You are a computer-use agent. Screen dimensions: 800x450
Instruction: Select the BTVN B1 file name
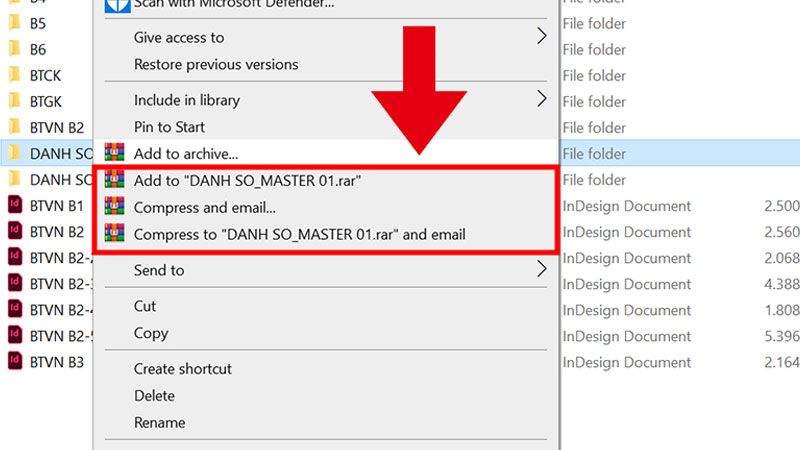pyautogui.click(x=57, y=206)
